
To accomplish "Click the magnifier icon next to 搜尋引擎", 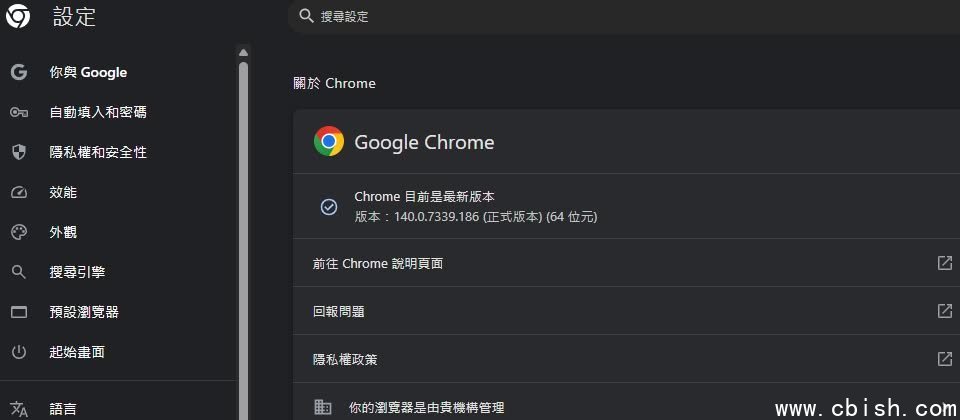I will [x=19, y=272].
